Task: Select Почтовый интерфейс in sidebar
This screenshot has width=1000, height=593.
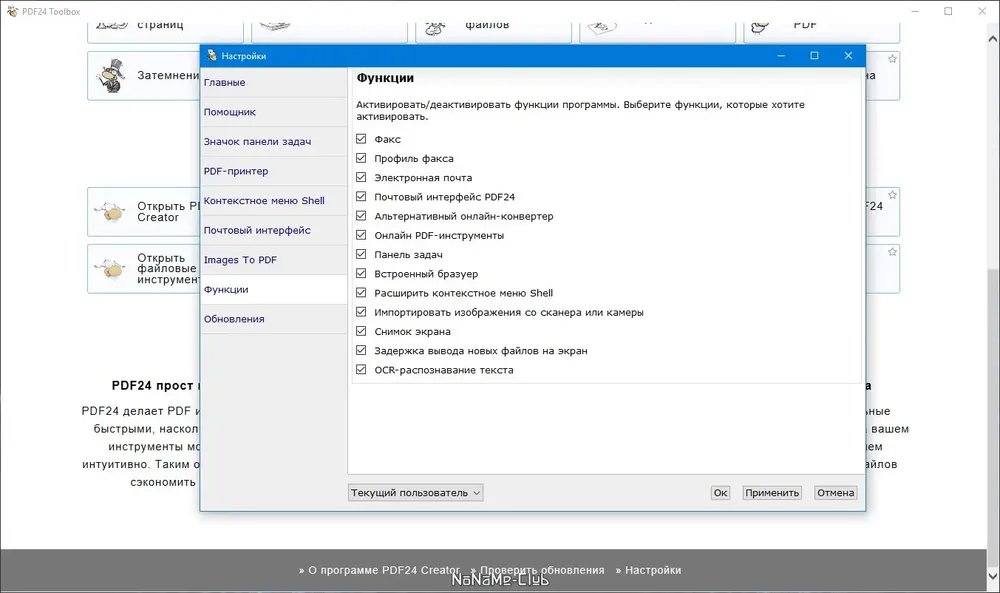Action: tap(274, 230)
